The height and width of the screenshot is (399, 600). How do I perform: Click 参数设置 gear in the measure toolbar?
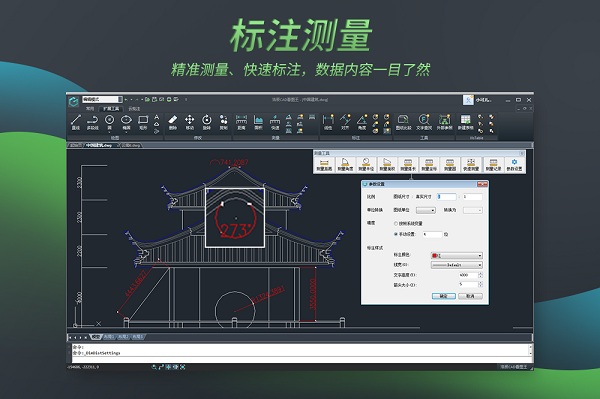[x=514, y=164]
